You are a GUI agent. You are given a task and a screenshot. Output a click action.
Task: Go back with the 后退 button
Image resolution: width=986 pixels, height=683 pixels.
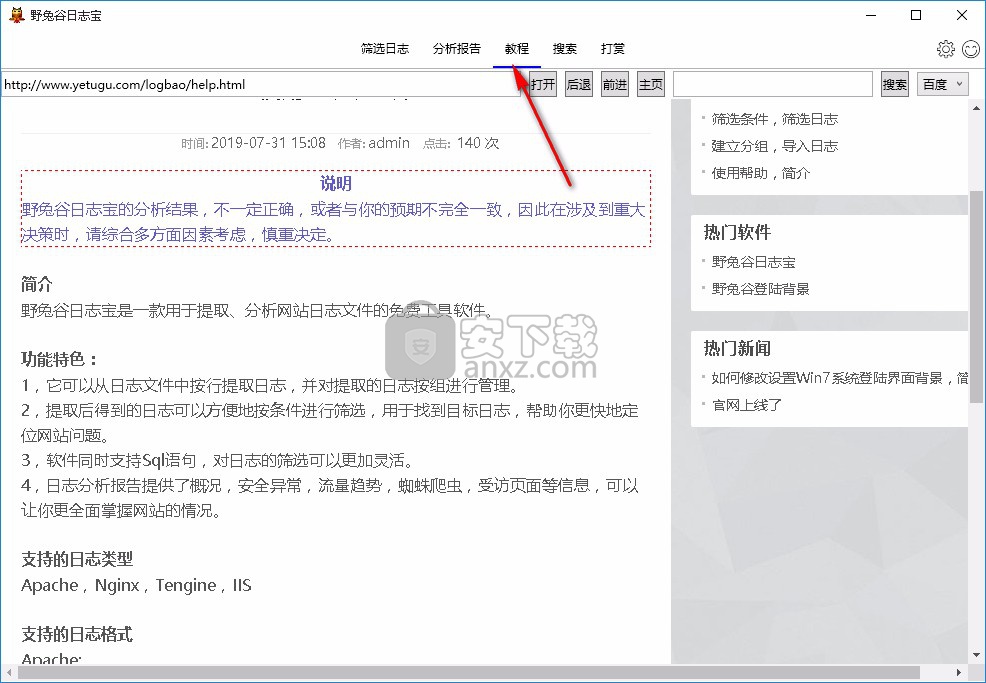click(579, 84)
